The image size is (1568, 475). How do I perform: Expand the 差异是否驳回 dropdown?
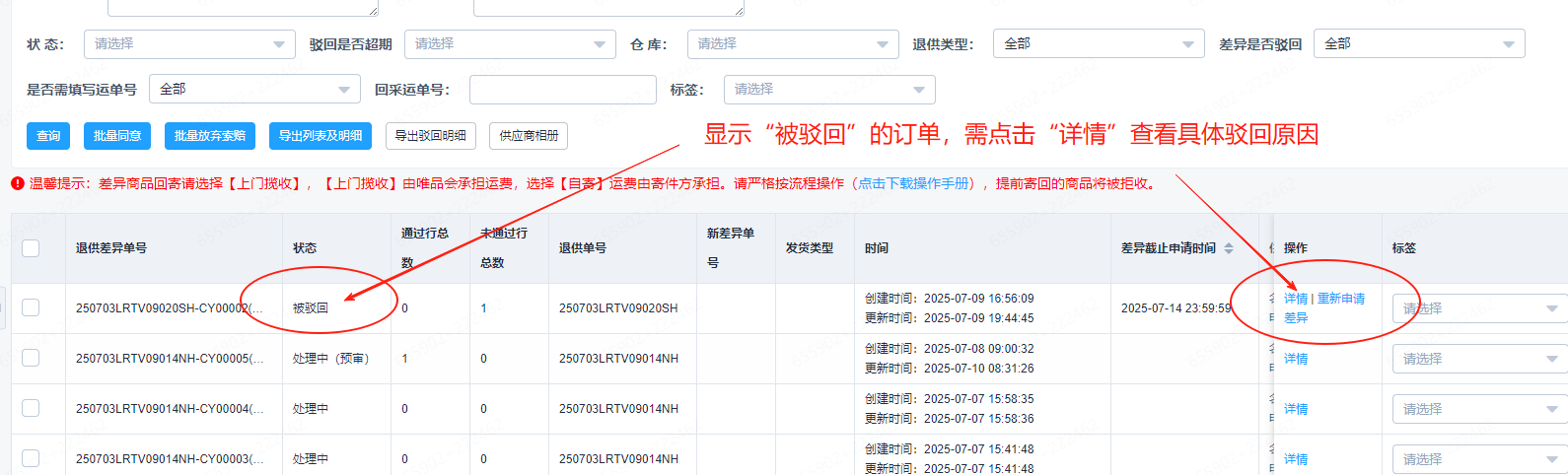pos(1418,44)
